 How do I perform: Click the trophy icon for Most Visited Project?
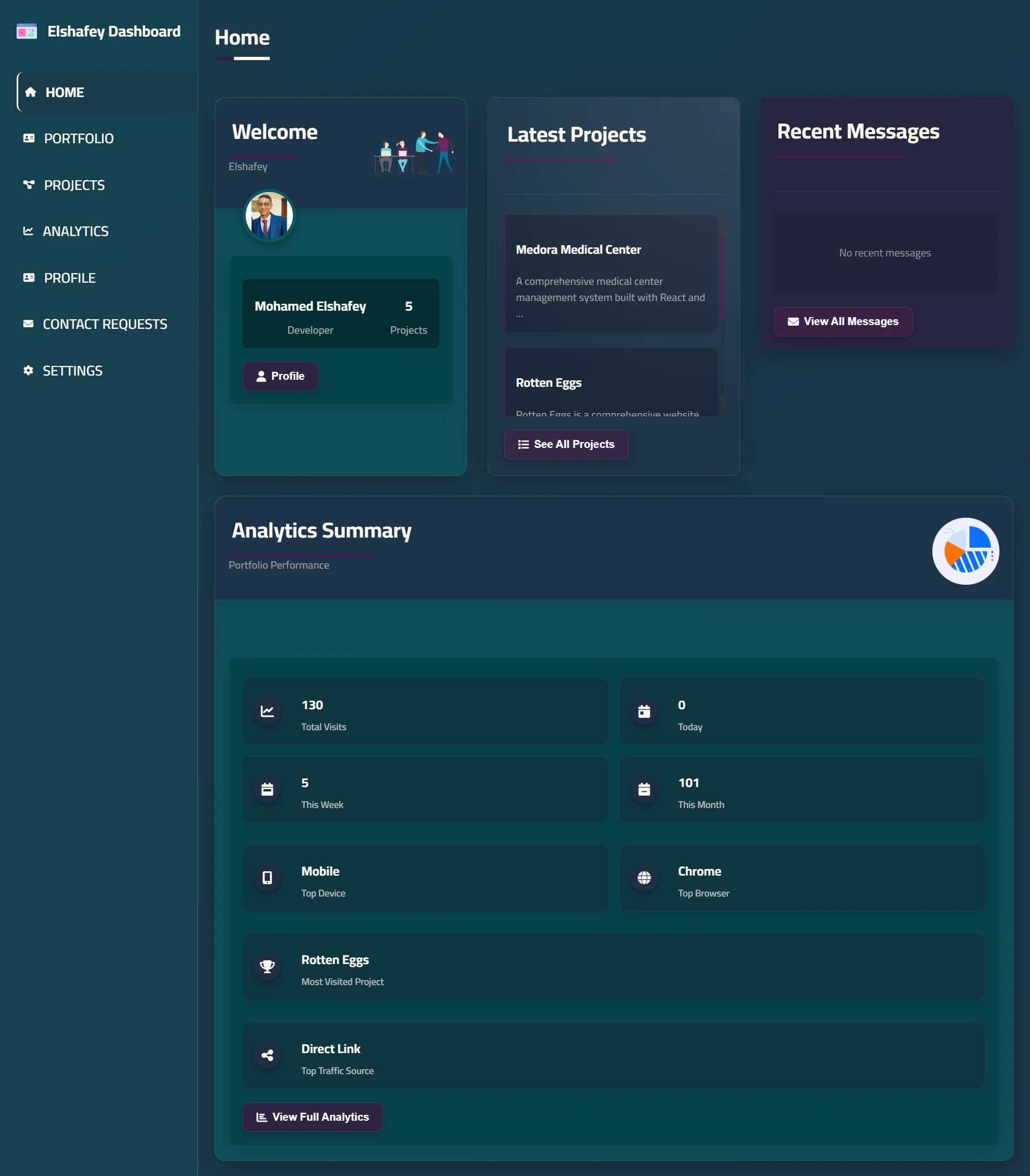pos(267,966)
